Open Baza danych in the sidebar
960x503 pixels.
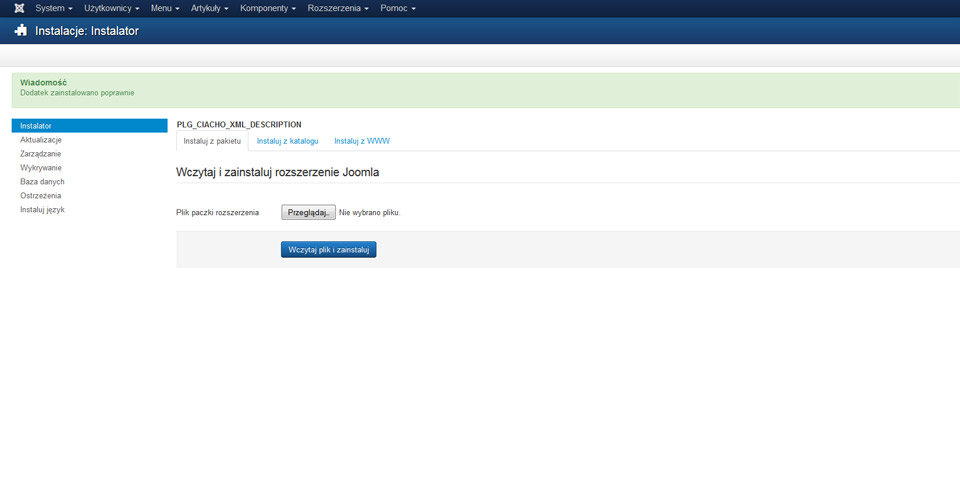42,182
